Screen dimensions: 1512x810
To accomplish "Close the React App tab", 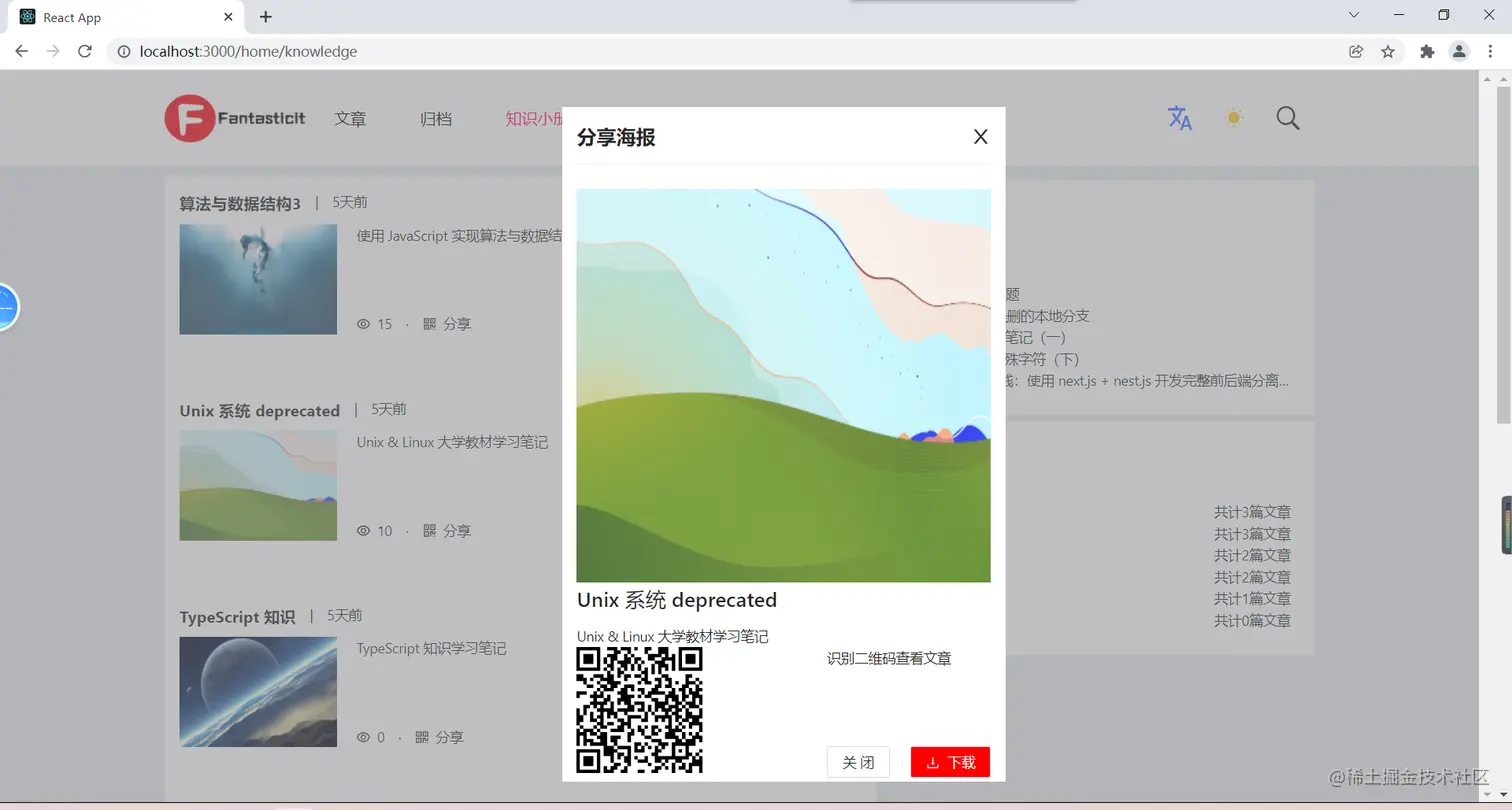I will 229,17.
